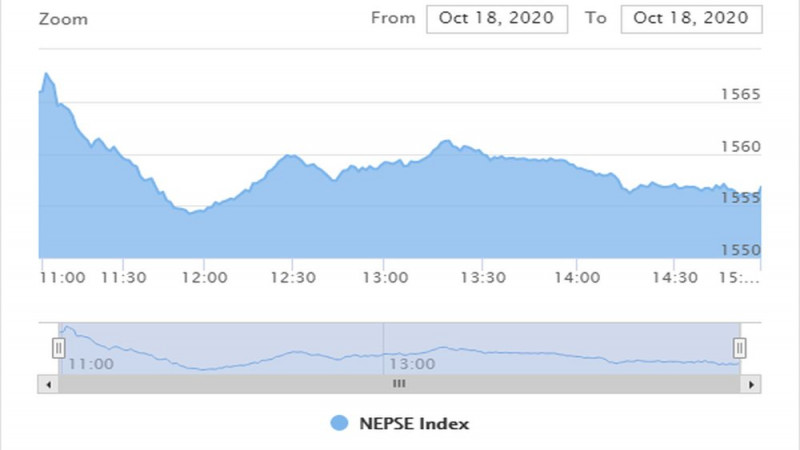Click the NEPSE Index legend label
Image resolution: width=800 pixels, height=450 pixels.
click(414, 423)
